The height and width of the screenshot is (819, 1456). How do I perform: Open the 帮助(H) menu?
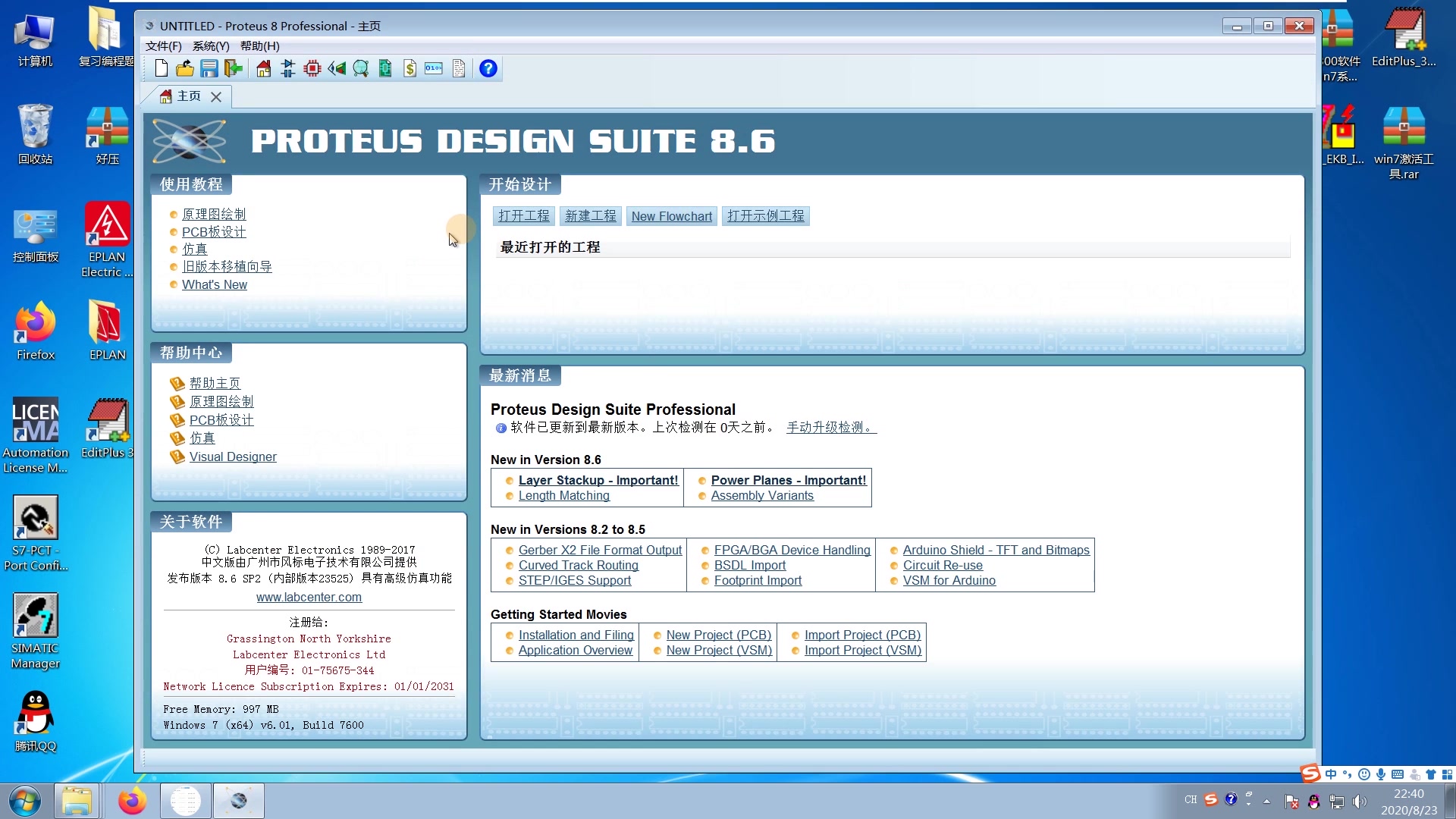coord(259,46)
